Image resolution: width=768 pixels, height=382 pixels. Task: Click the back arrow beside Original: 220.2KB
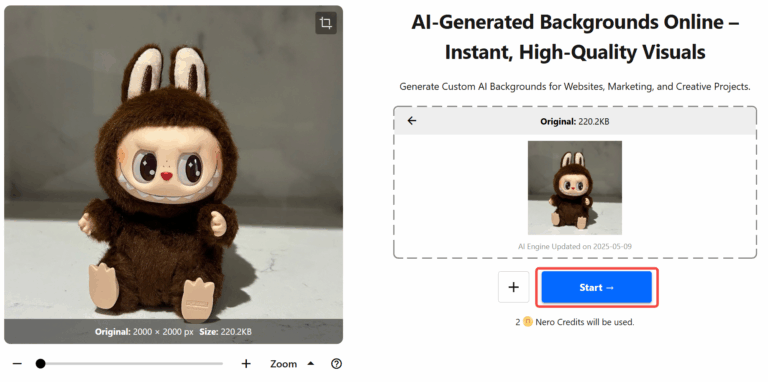click(x=412, y=120)
